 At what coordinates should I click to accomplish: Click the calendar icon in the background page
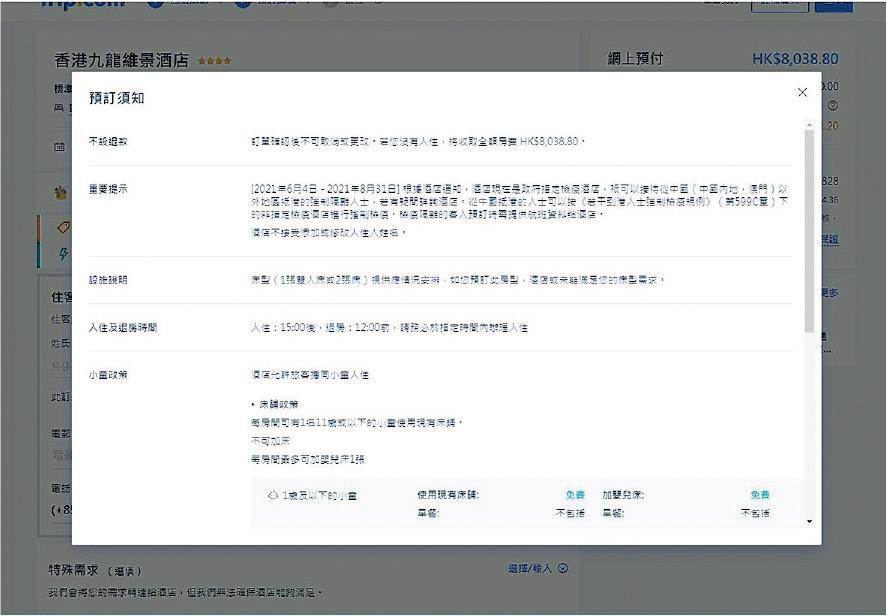tap(59, 147)
